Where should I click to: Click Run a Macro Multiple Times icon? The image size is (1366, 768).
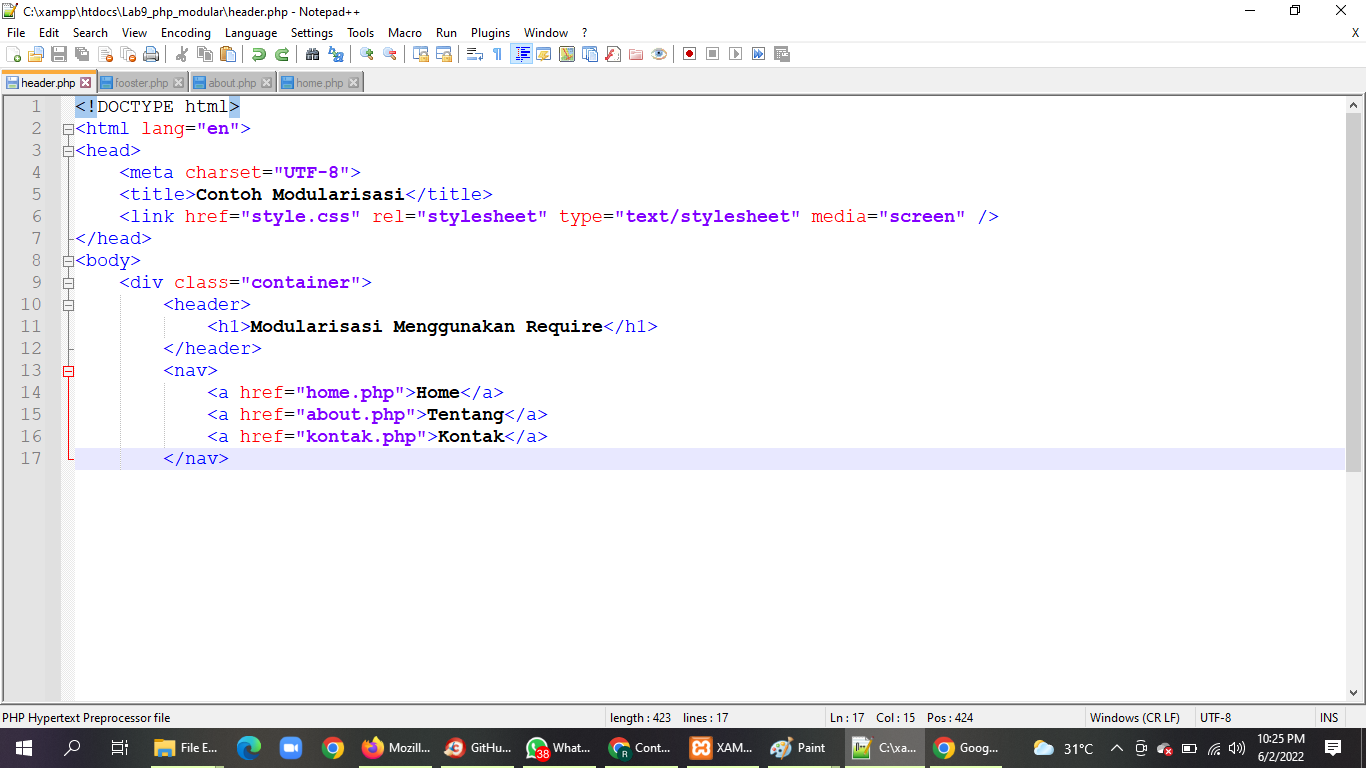point(759,54)
